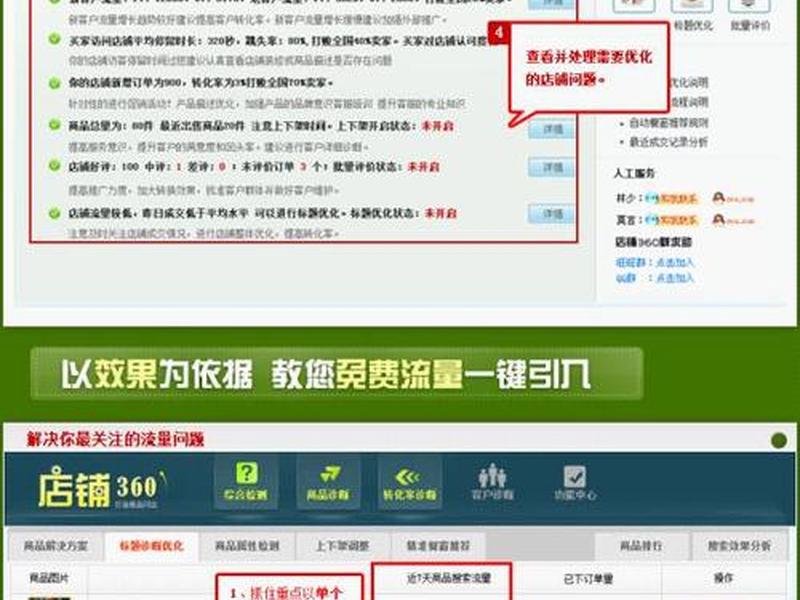
Task: Click the red 未开启 status in 批量评价 row
Action: tap(423, 167)
